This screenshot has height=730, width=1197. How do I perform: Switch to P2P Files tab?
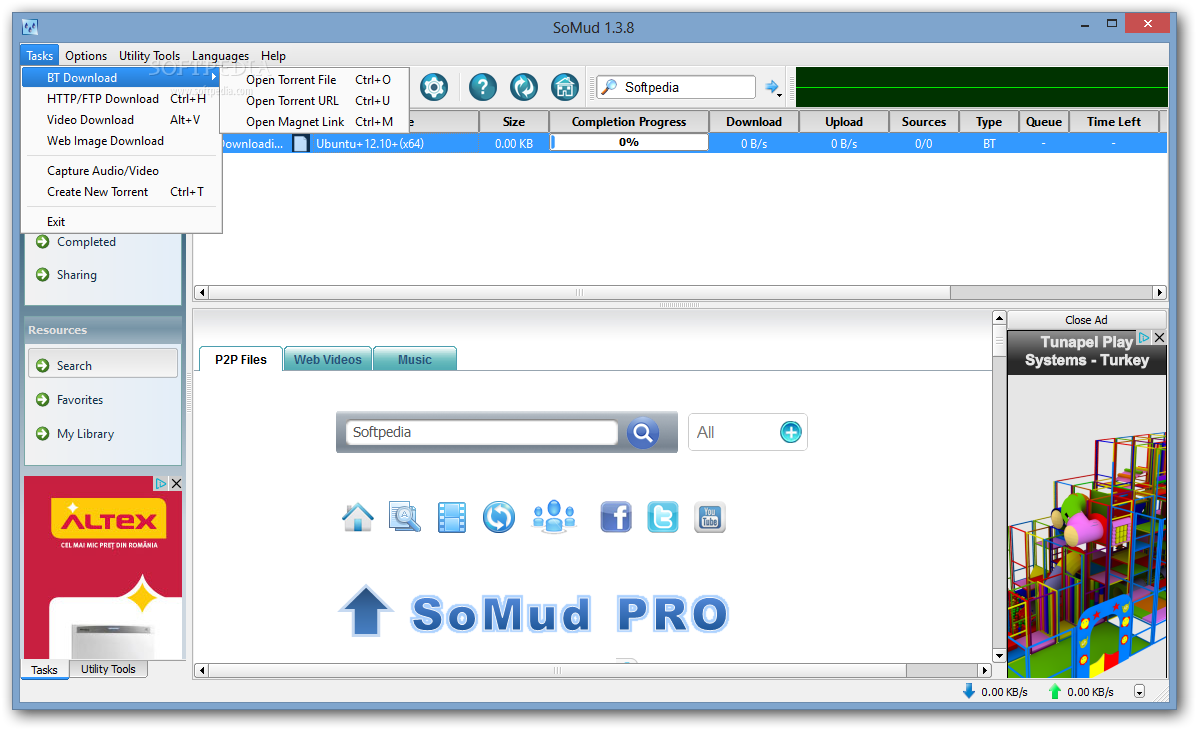point(240,359)
